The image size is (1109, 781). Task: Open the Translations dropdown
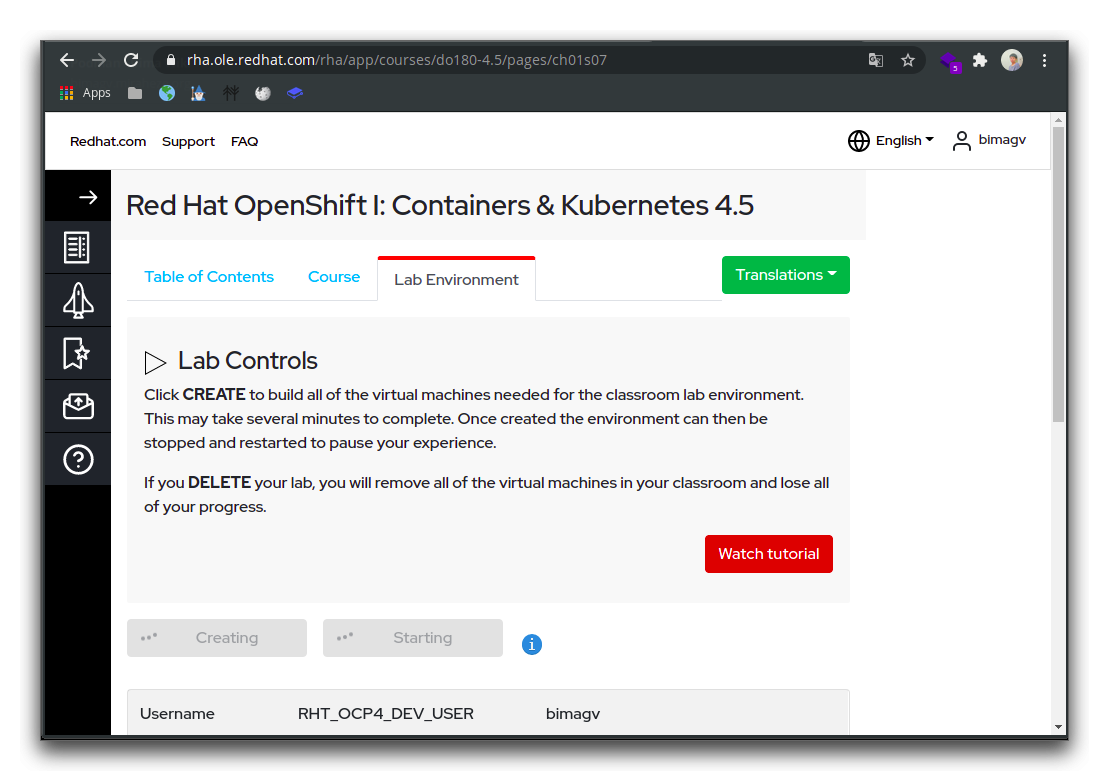pyautogui.click(x=786, y=274)
